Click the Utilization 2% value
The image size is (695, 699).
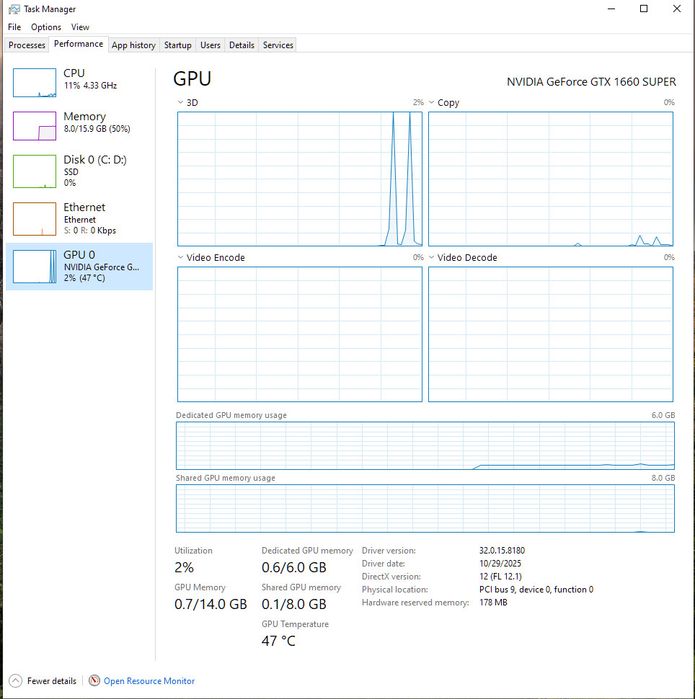tap(184, 567)
